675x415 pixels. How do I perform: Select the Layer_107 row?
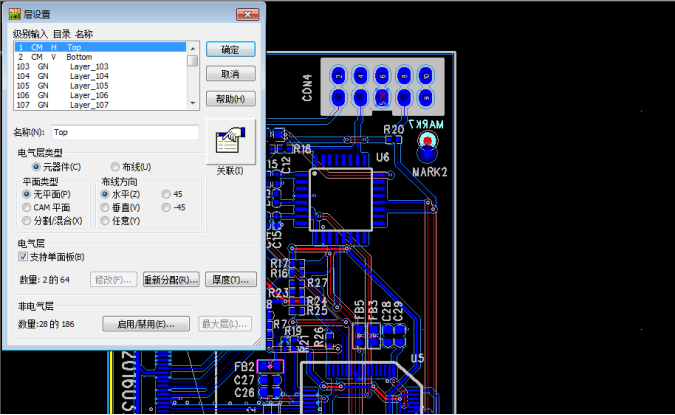click(101, 105)
